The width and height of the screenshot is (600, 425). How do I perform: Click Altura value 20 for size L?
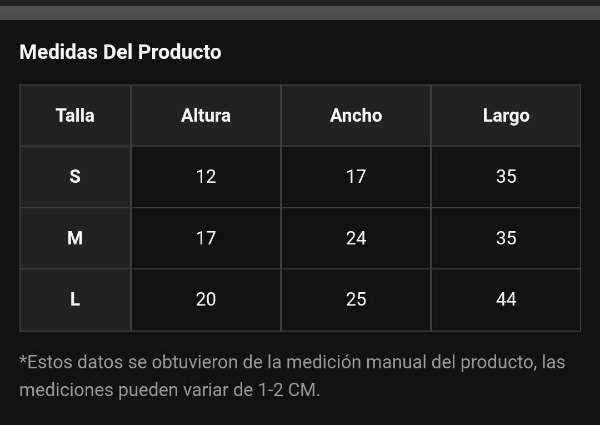click(206, 300)
